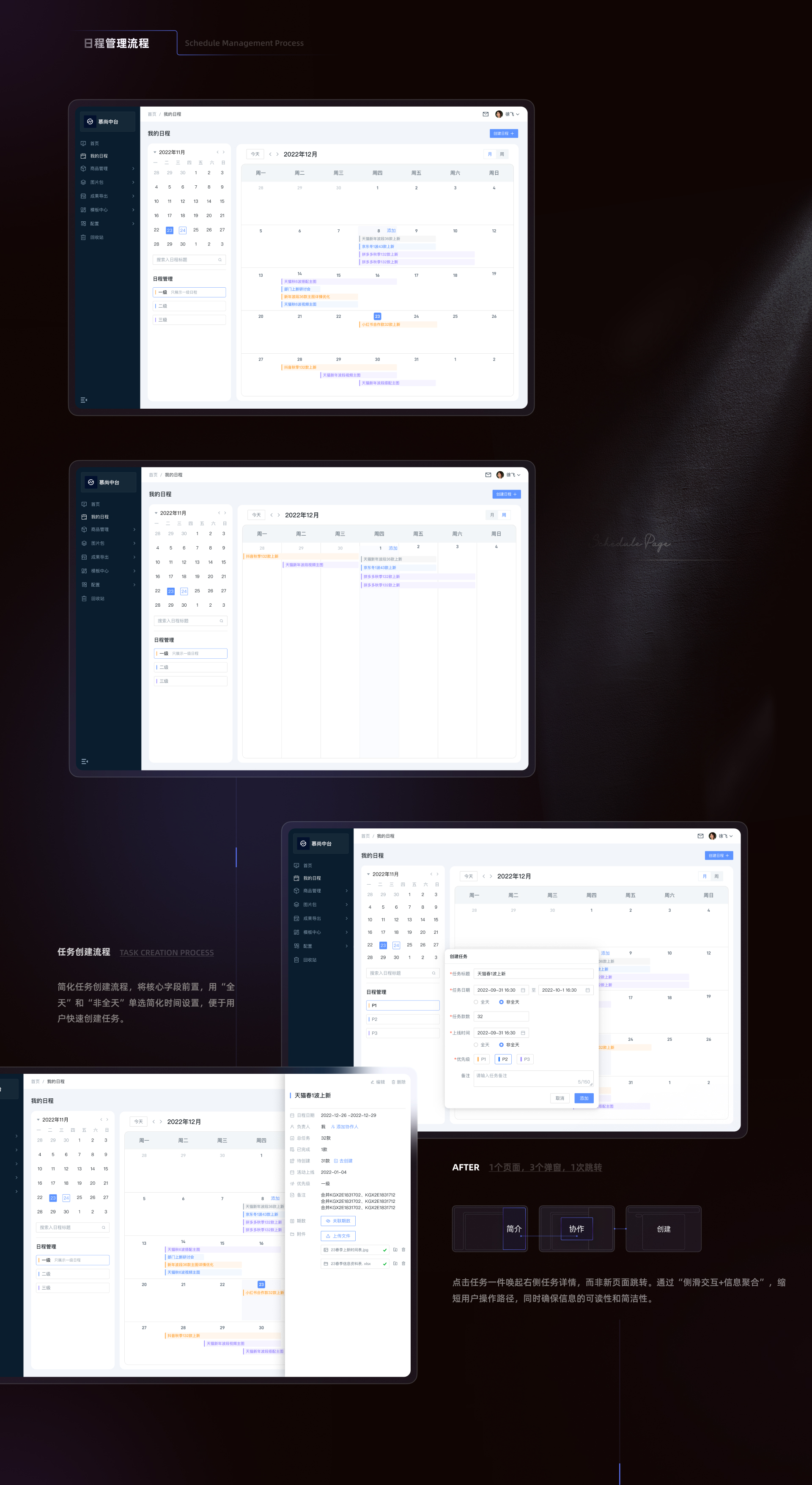Click 取消 in the 创建任务 dialog

coord(560,1098)
